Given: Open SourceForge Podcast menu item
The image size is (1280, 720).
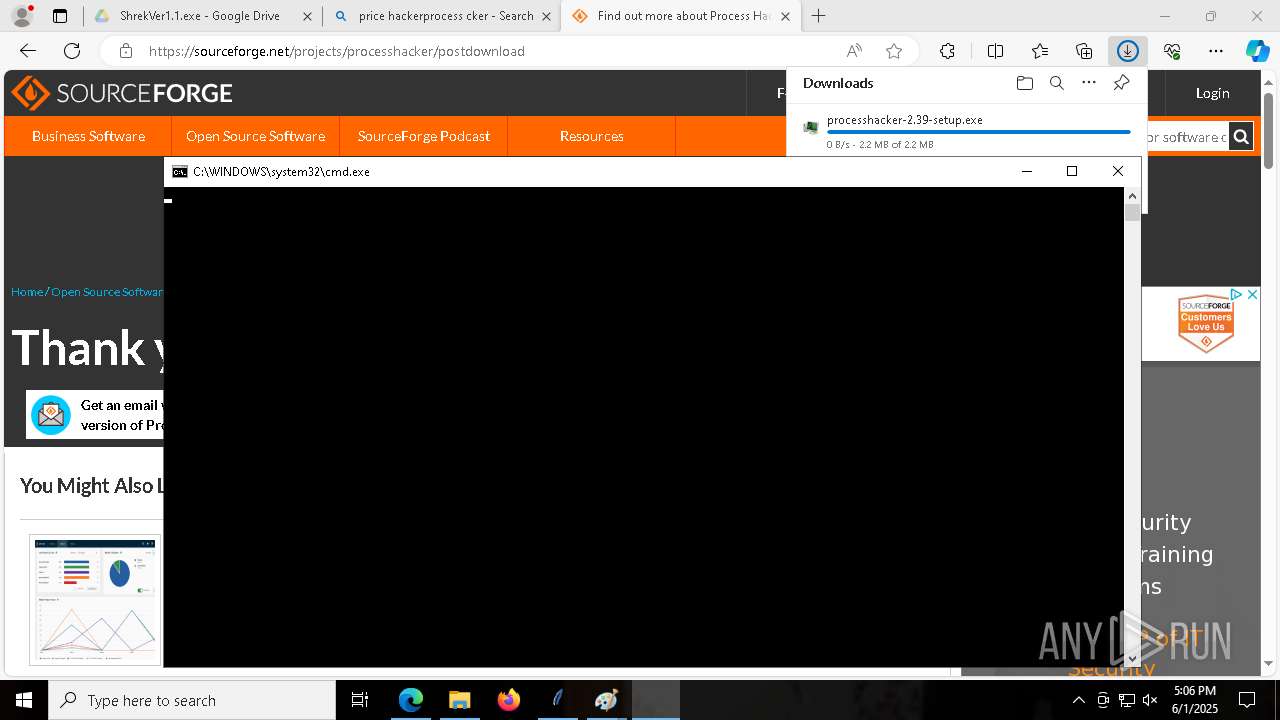Looking at the screenshot, I should [x=424, y=136].
